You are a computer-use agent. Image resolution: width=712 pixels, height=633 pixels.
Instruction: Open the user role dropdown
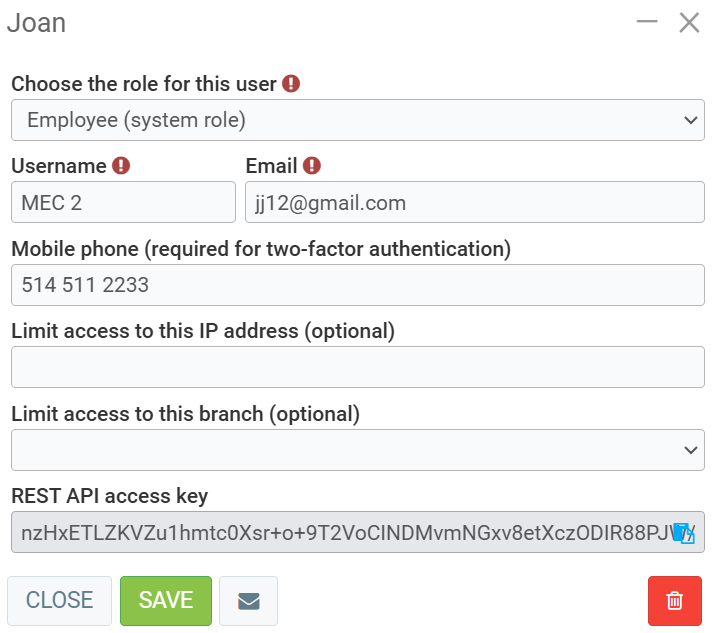[357, 120]
